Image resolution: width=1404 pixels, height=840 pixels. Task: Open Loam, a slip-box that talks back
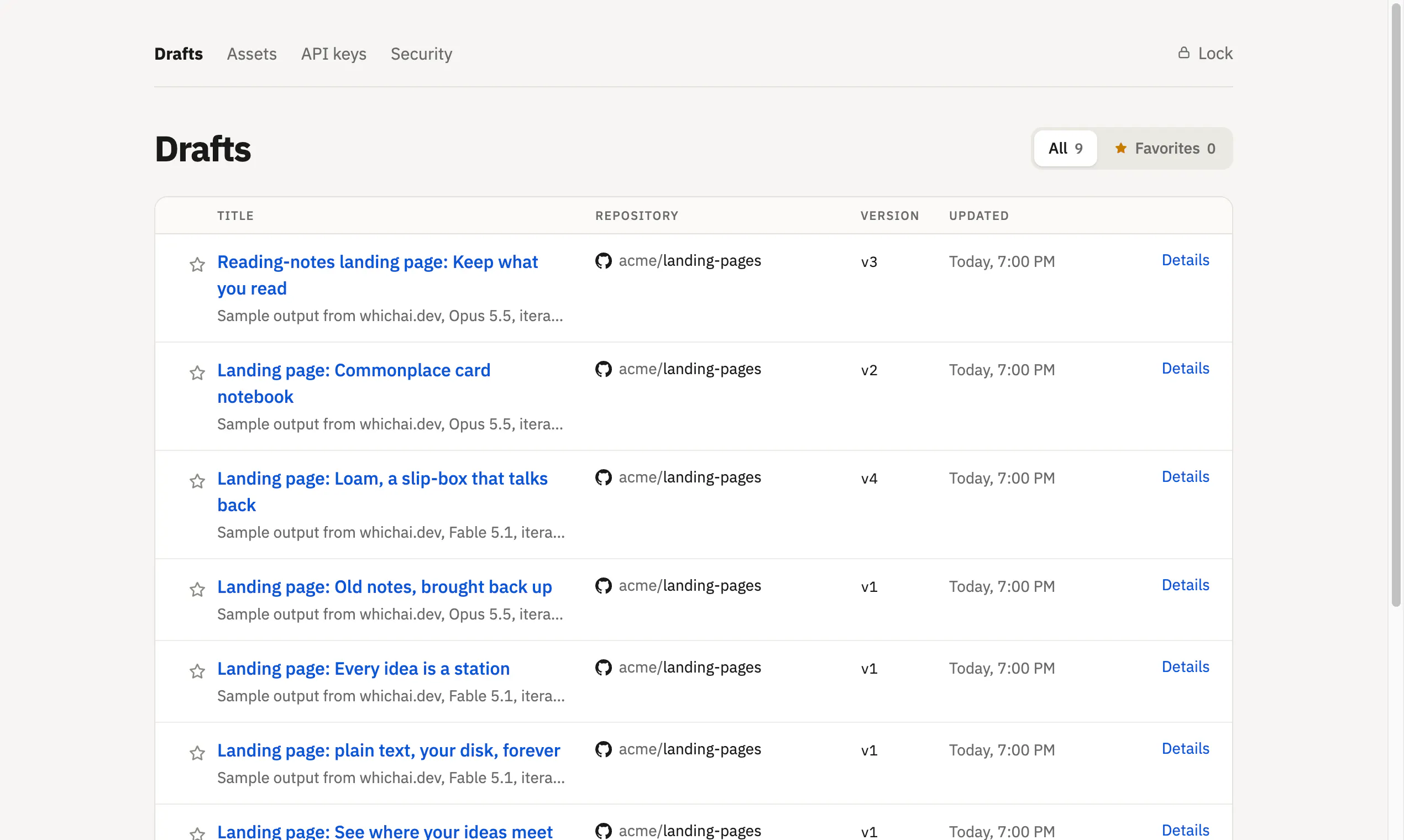point(382,491)
